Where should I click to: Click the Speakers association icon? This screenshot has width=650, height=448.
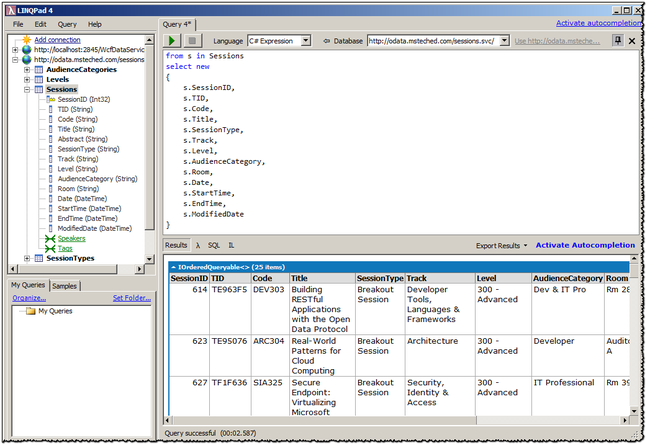click(x=50, y=239)
